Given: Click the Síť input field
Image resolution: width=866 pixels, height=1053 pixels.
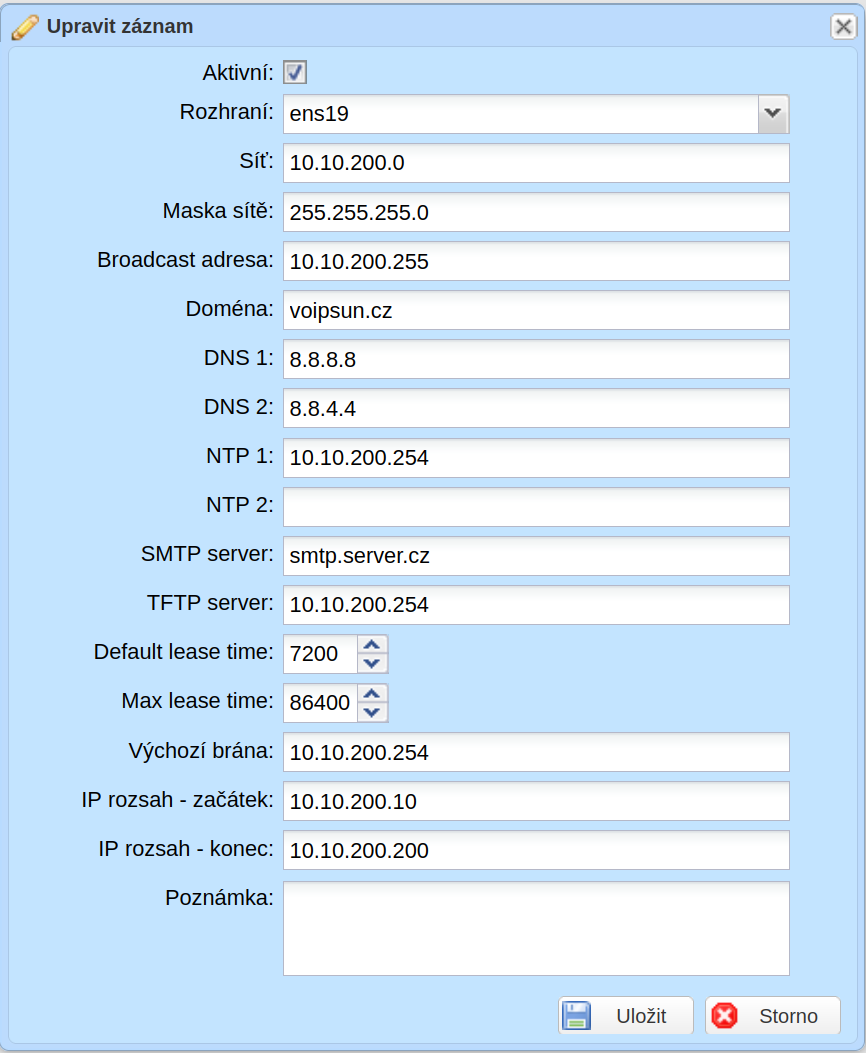Looking at the screenshot, I should (536, 163).
